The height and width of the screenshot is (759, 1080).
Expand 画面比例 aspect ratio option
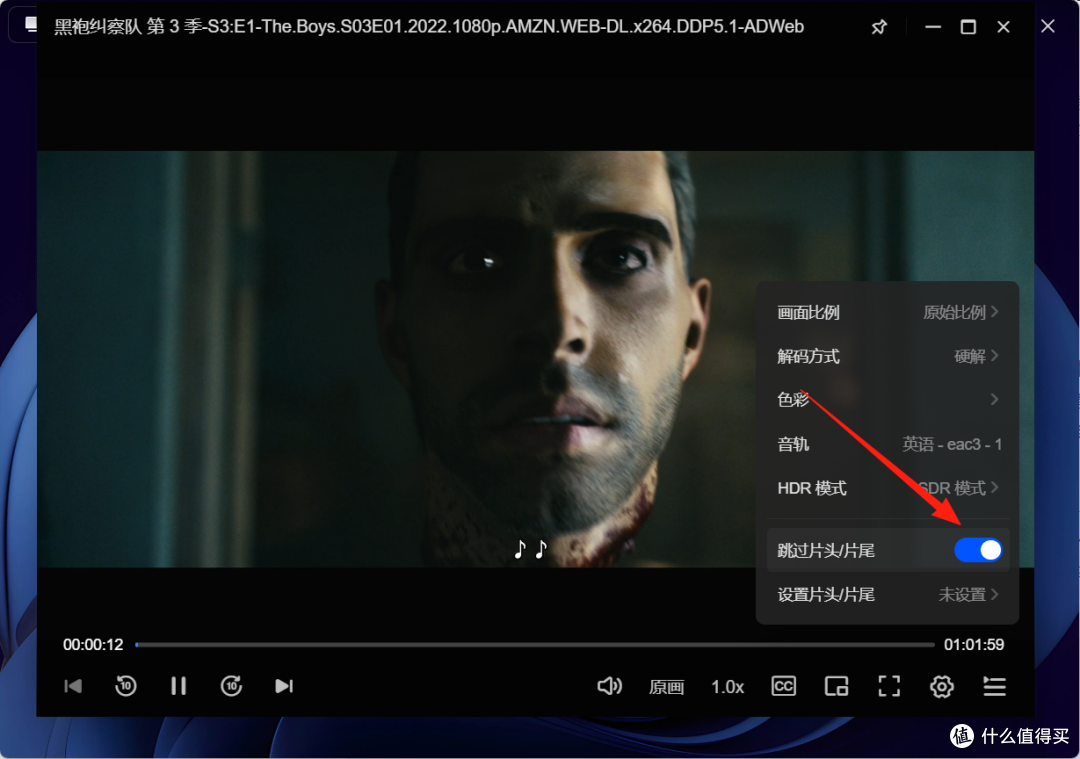(888, 312)
